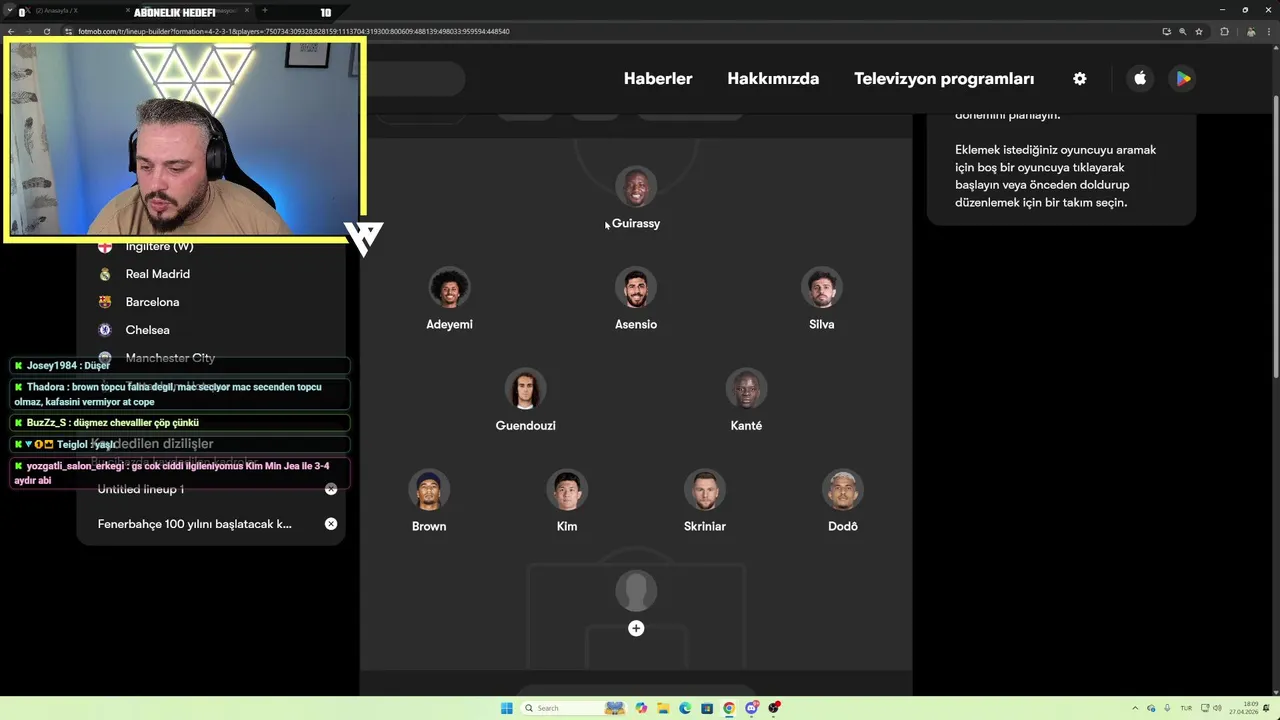Choose Chelsea from team list
1280x720 pixels.
pyautogui.click(x=148, y=330)
